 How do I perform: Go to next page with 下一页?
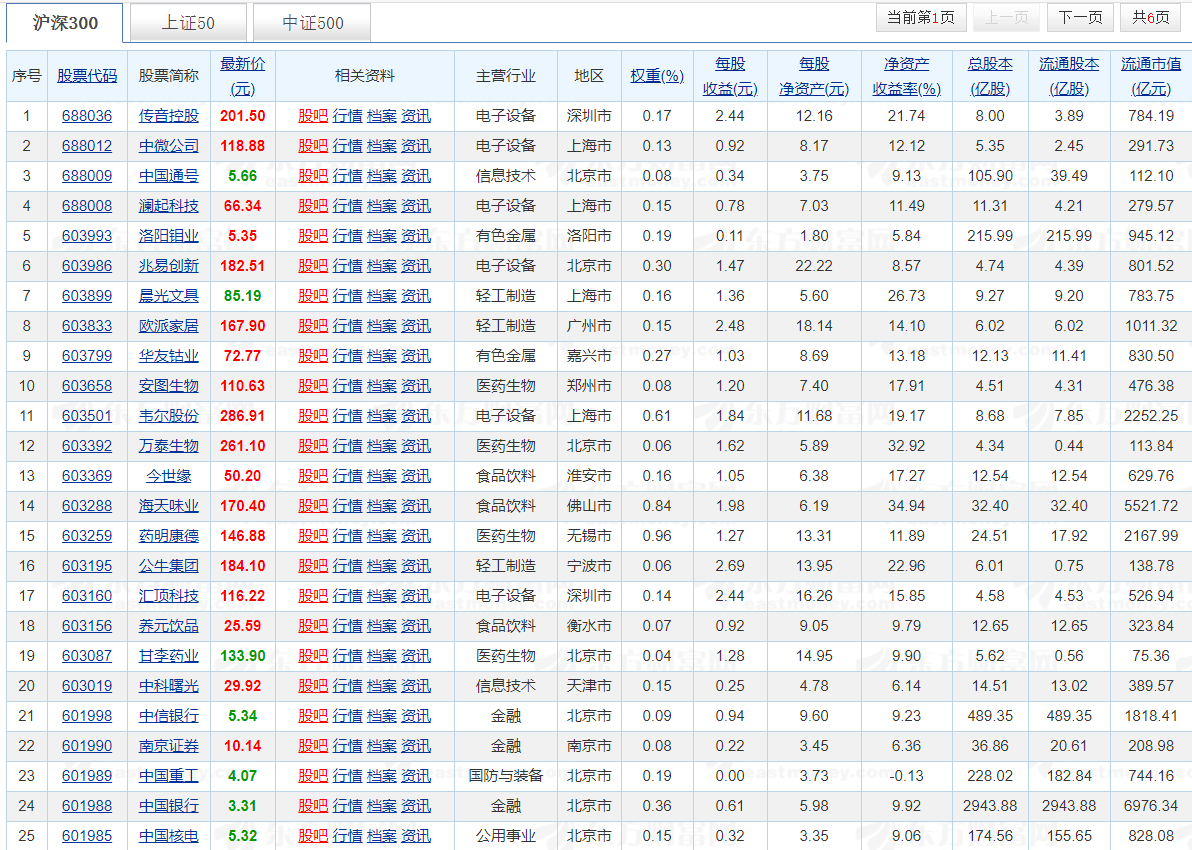(1080, 17)
